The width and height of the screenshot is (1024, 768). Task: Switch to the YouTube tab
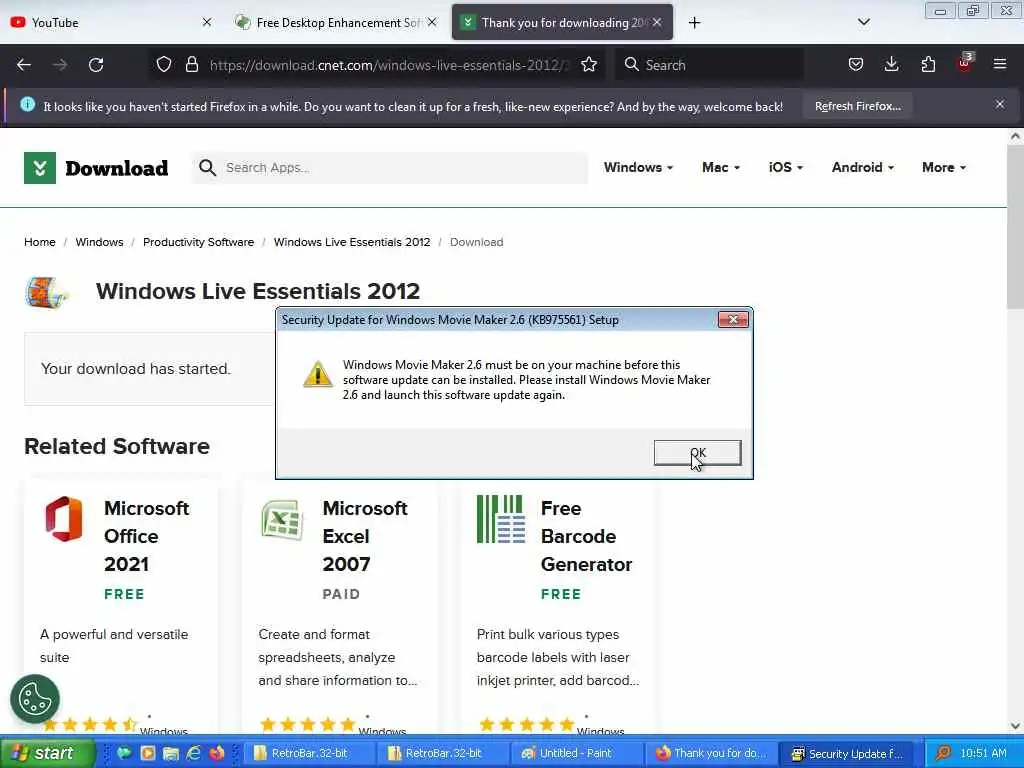104,23
